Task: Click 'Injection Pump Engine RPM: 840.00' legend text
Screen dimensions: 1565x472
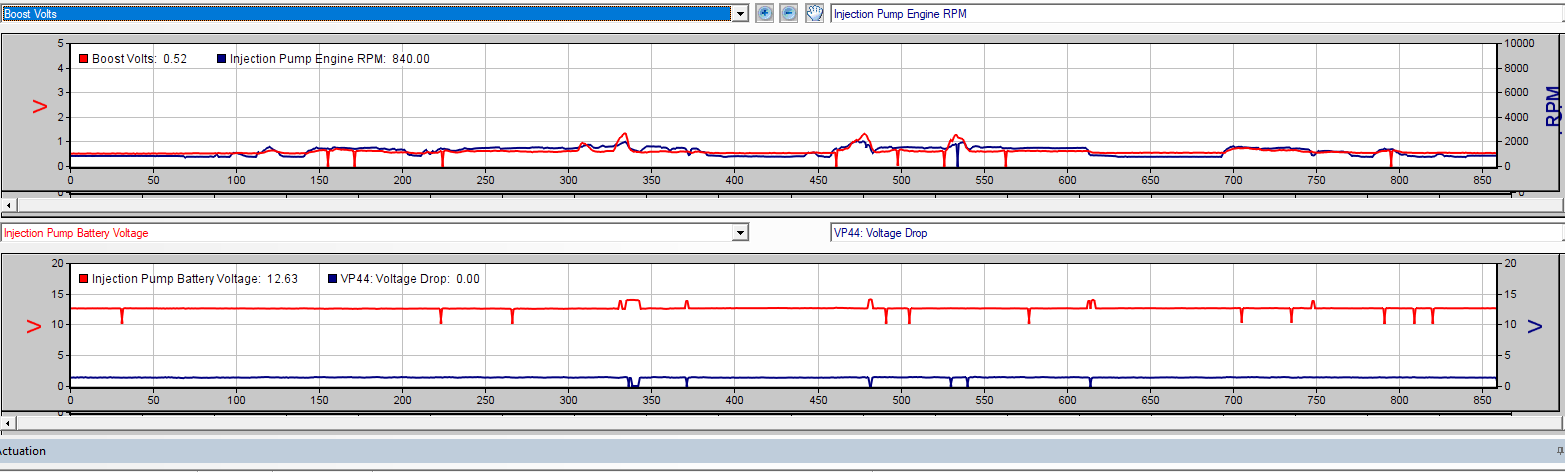Action: (x=330, y=59)
